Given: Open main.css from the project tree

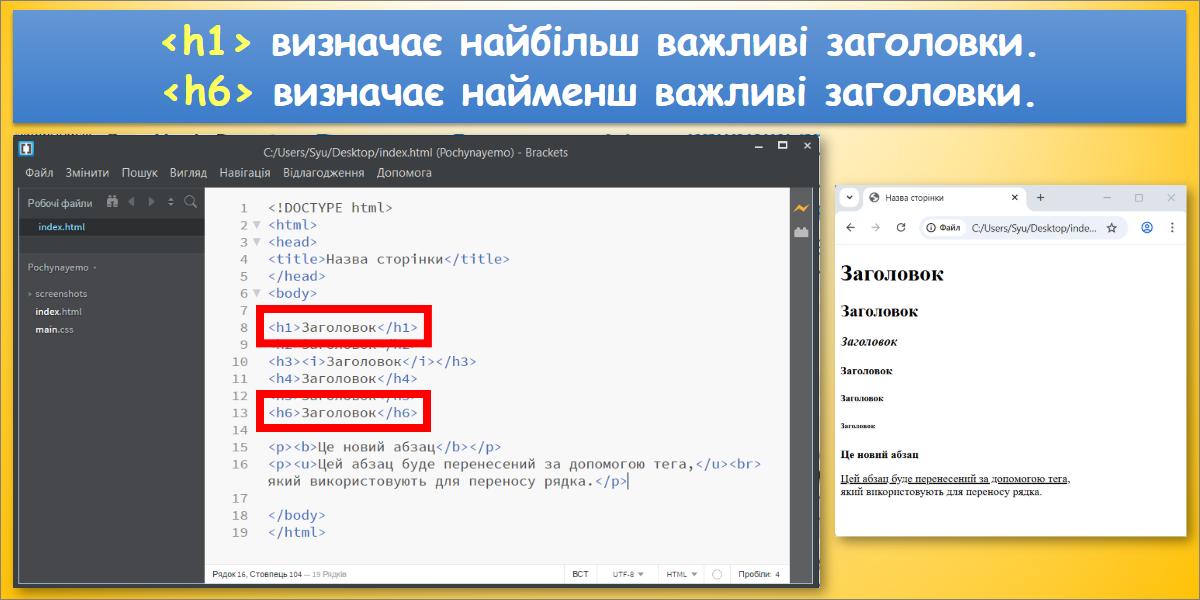Looking at the screenshot, I should tap(54, 330).
